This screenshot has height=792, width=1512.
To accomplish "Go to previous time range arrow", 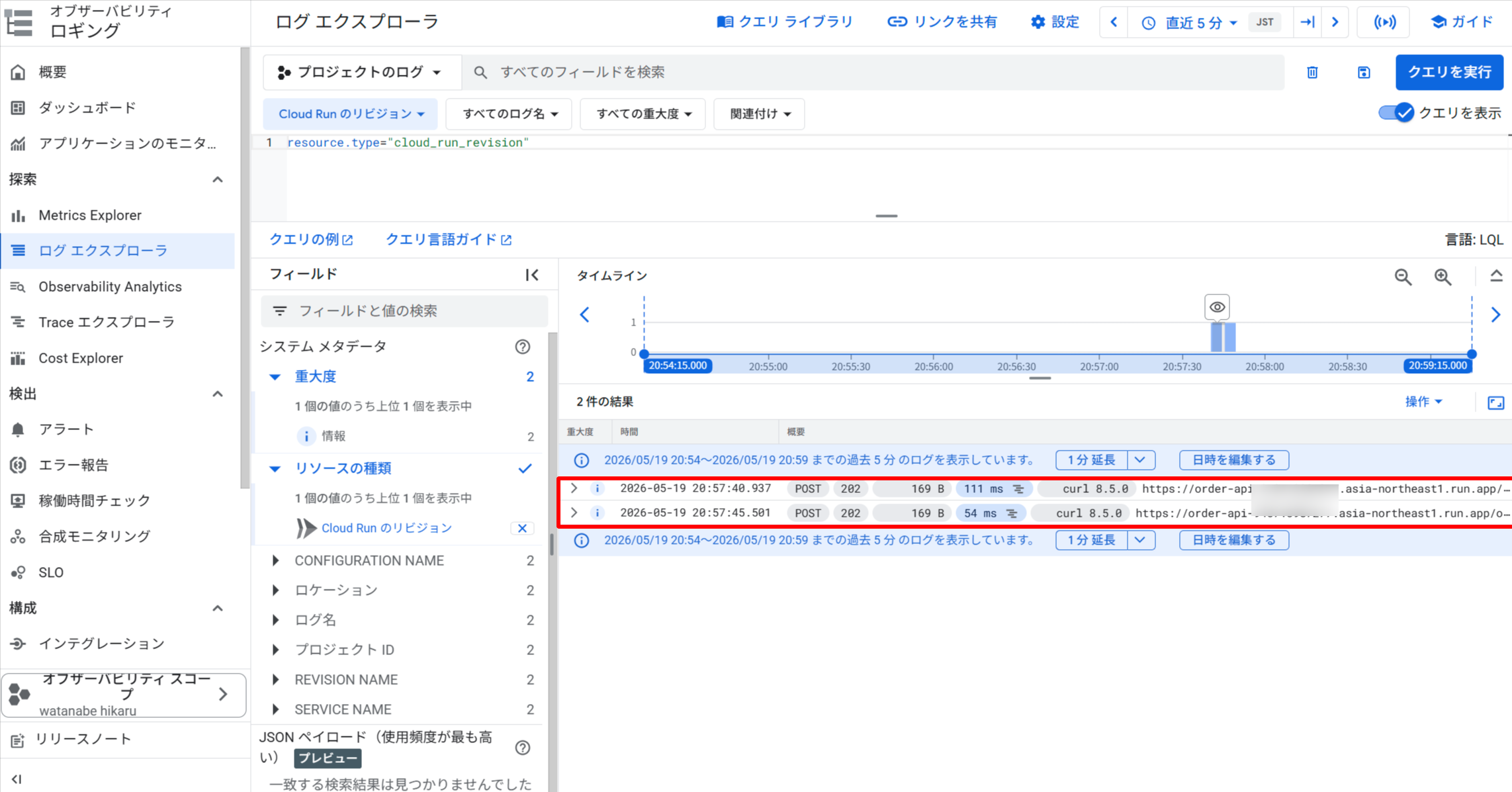I will (1114, 22).
